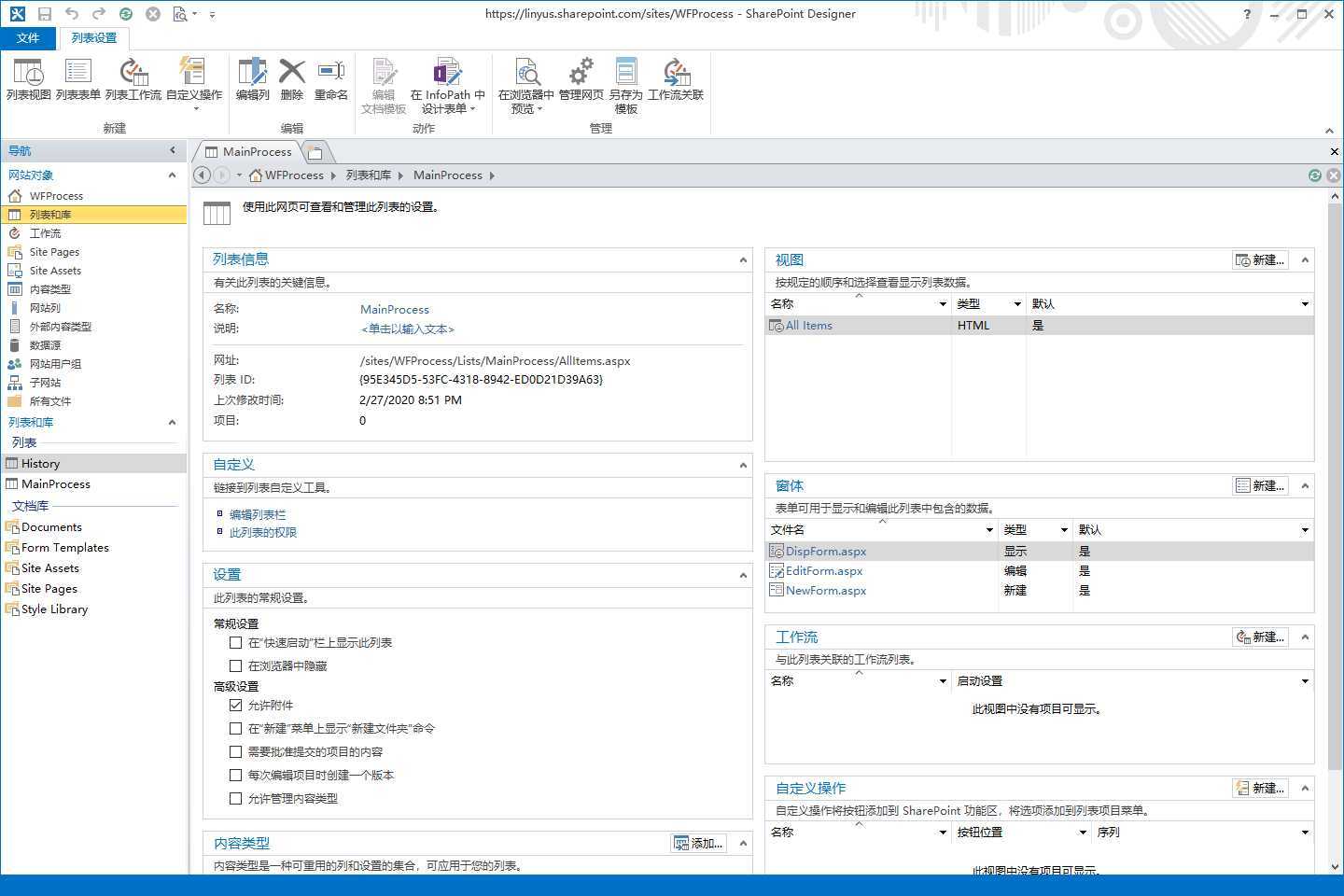Toggle 在浏览器中隐藏 checkbox
The image size is (1344, 896).
(x=235, y=666)
